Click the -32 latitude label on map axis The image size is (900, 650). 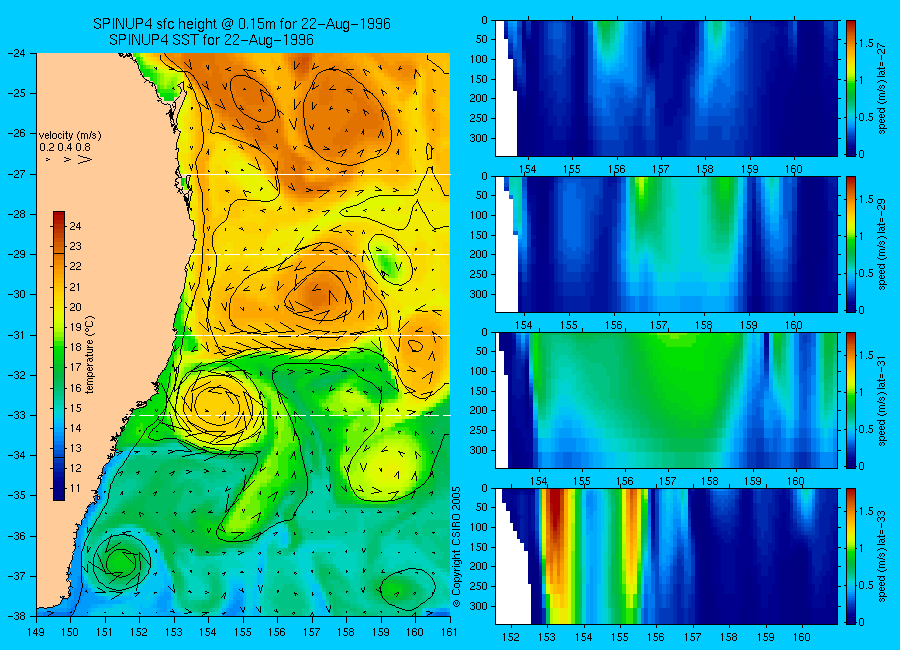tap(16, 375)
